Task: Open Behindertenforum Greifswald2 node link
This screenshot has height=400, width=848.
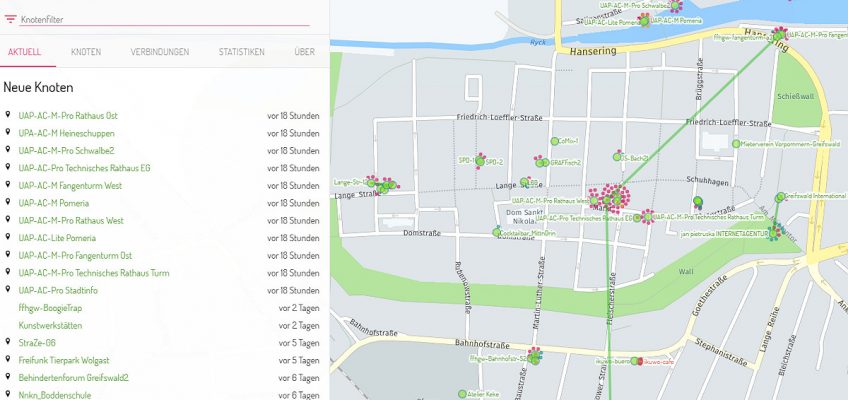Action: point(73,378)
